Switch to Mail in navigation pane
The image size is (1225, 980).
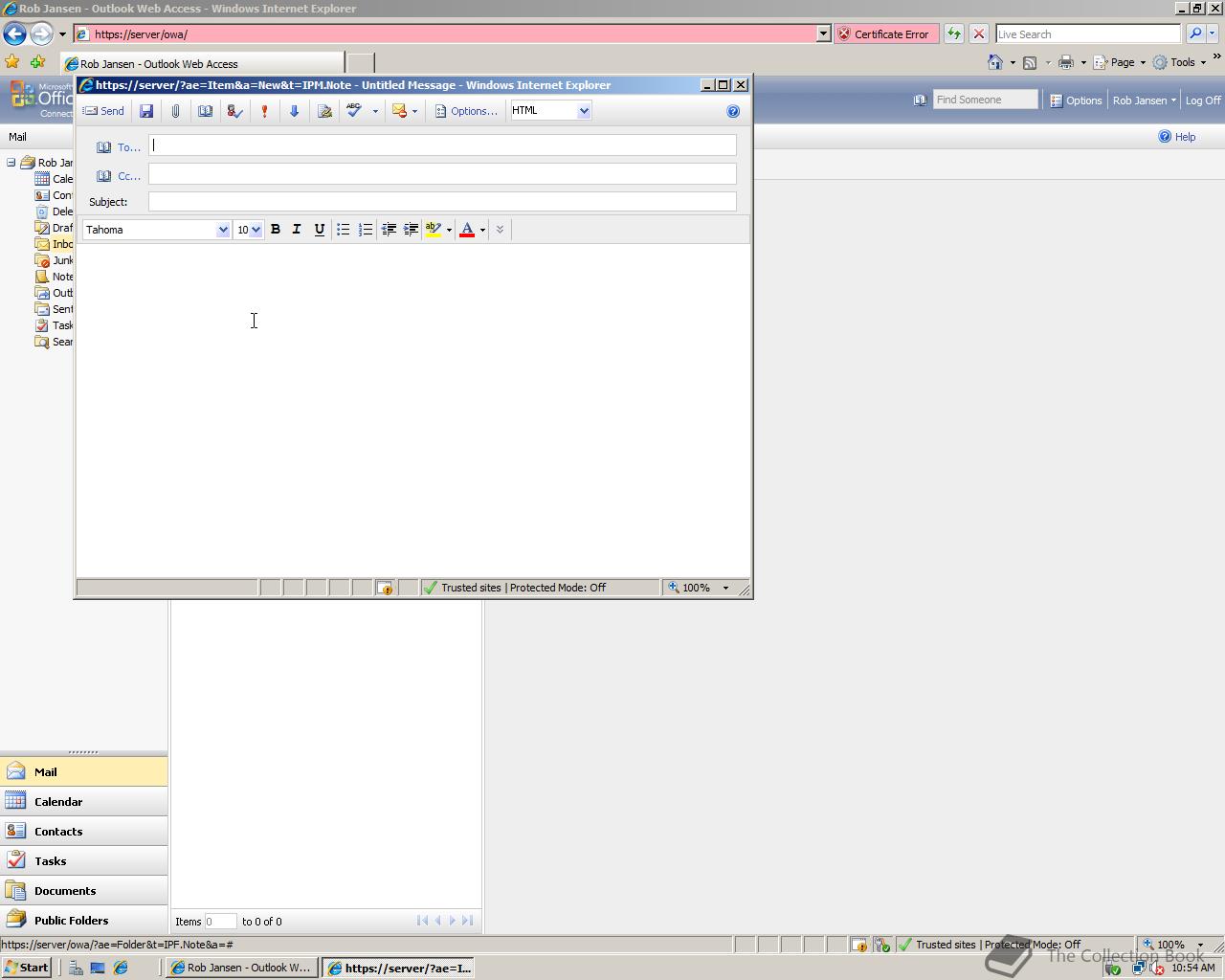(x=84, y=771)
